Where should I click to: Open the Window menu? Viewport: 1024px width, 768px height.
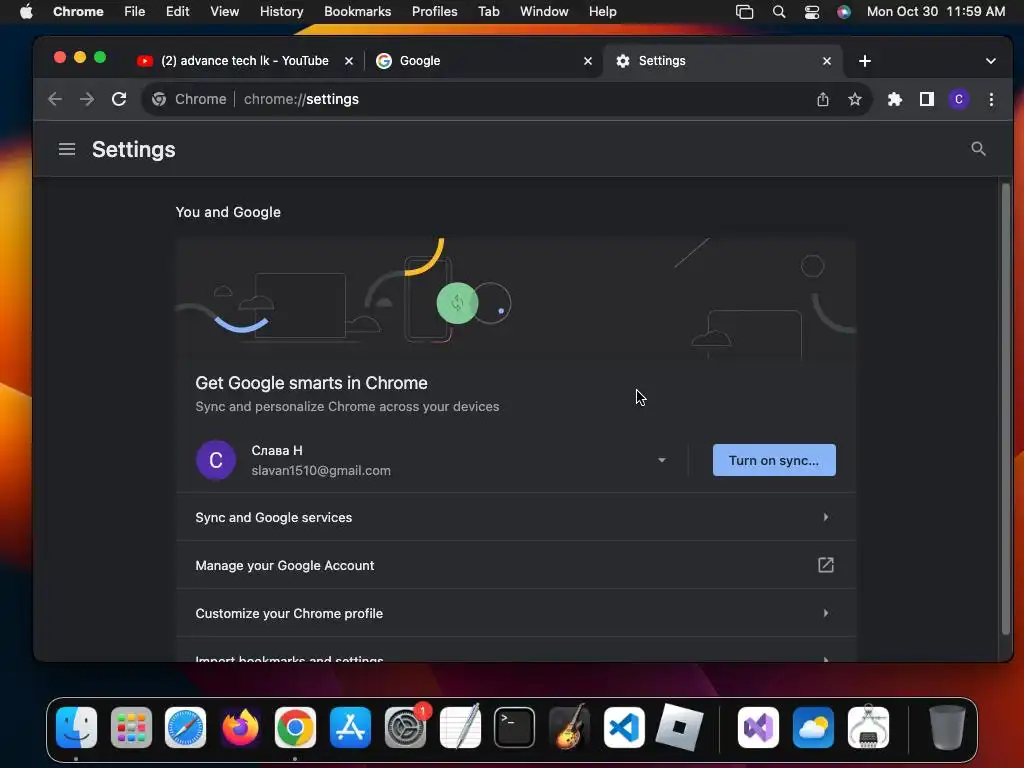[544, 12]
